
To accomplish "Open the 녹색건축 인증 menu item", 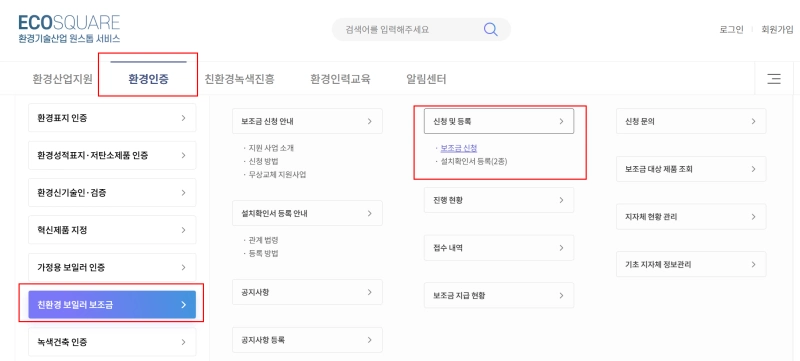I will 112,342.
